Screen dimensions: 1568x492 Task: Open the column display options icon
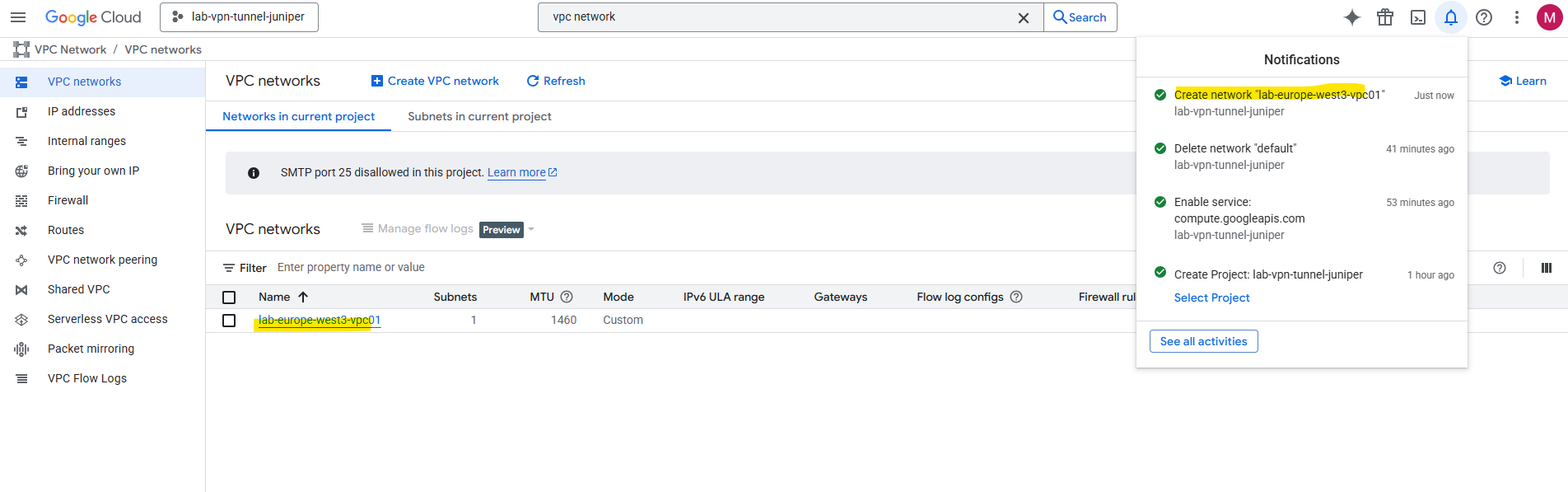[1547, 268]
